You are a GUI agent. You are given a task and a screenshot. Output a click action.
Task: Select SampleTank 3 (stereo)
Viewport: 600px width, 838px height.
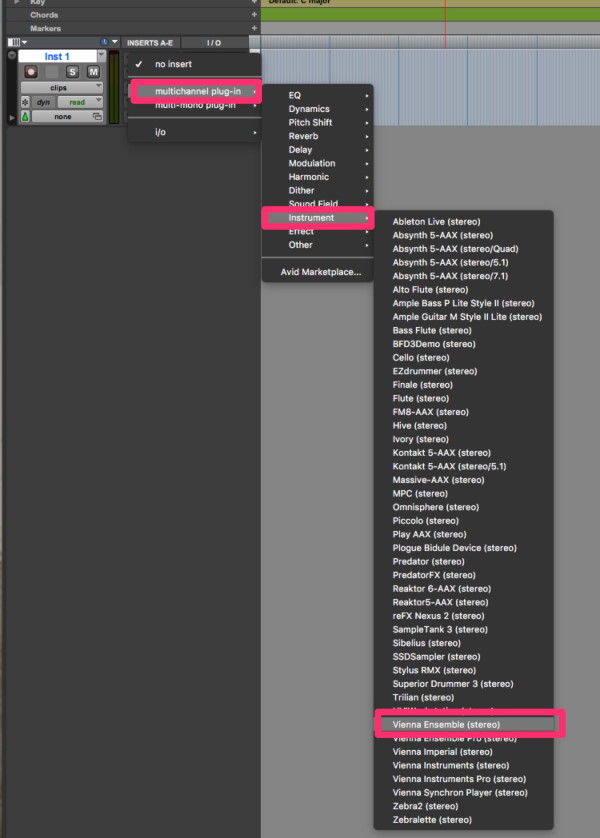(463, 630)
